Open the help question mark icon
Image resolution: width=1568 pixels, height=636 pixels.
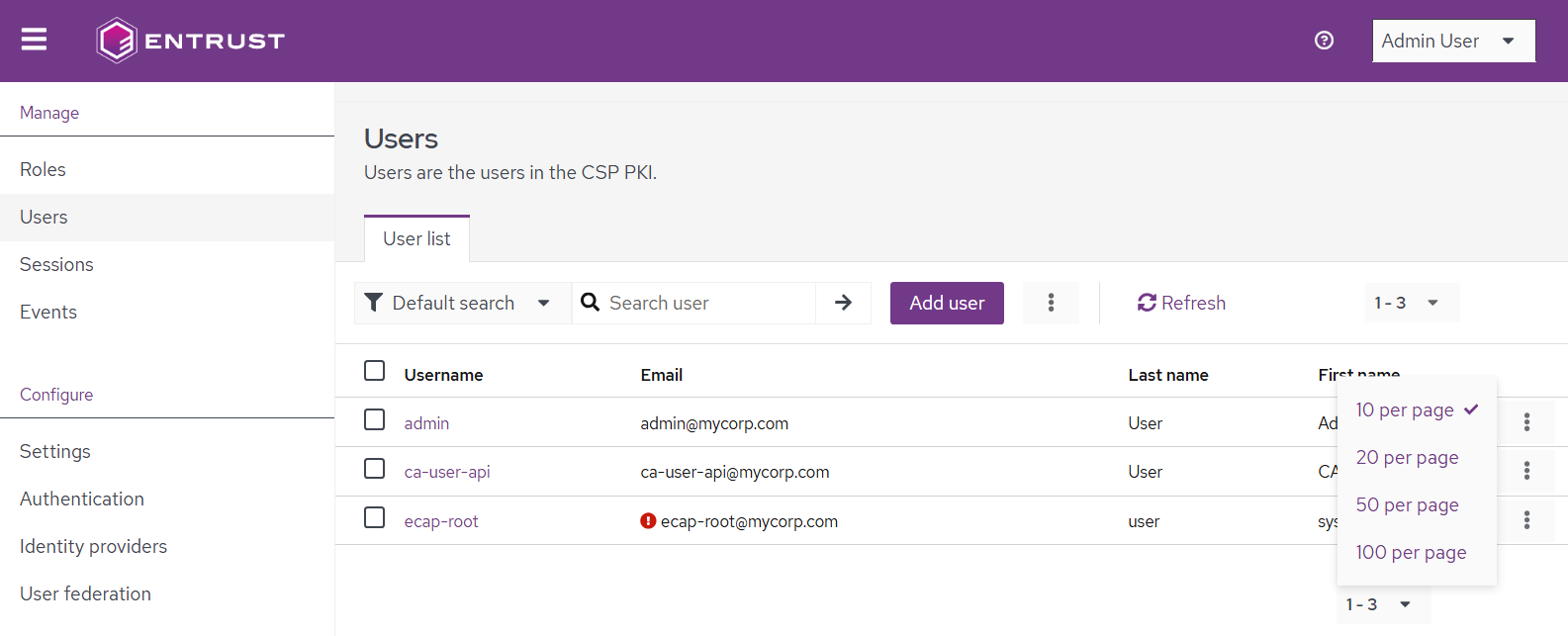pyautogui.click(x=1324, y=41)
